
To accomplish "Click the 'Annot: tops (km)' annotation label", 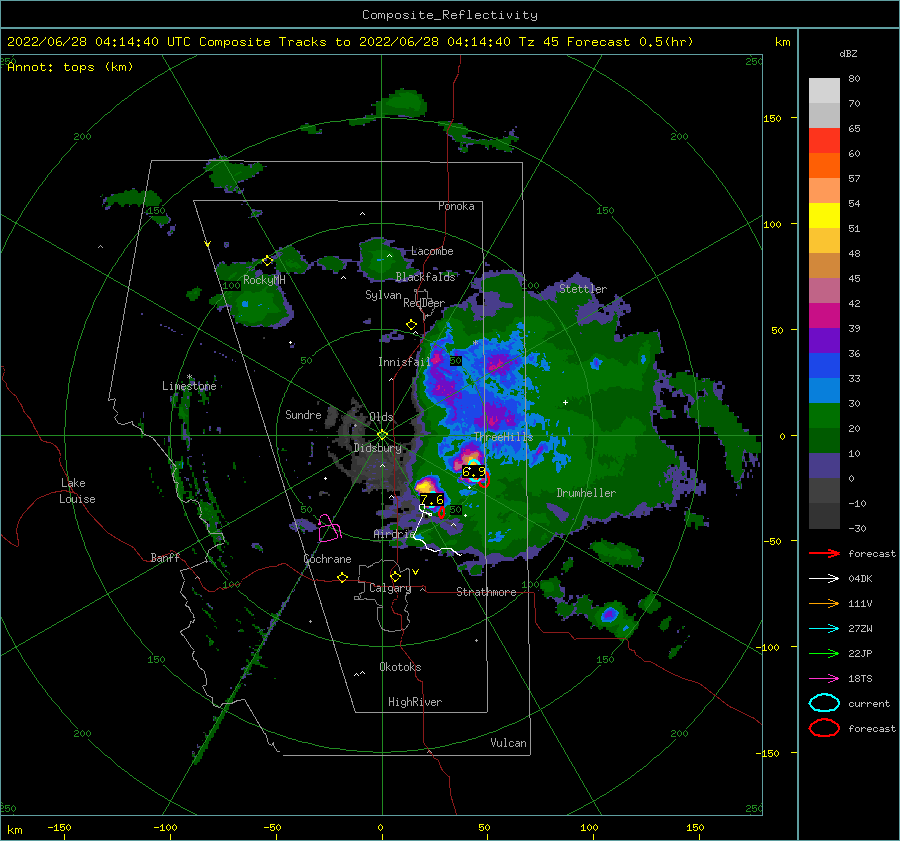I will coord(70,67).
